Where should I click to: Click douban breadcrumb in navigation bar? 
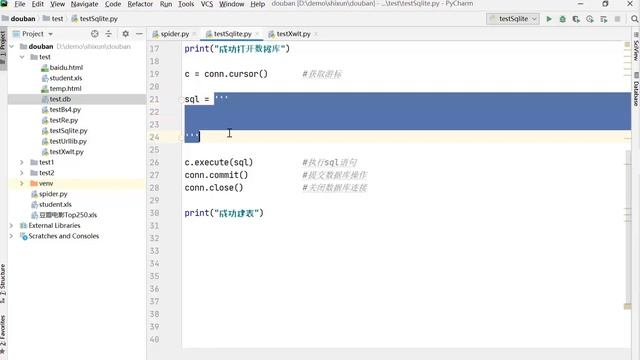click(x=19, y=19)
